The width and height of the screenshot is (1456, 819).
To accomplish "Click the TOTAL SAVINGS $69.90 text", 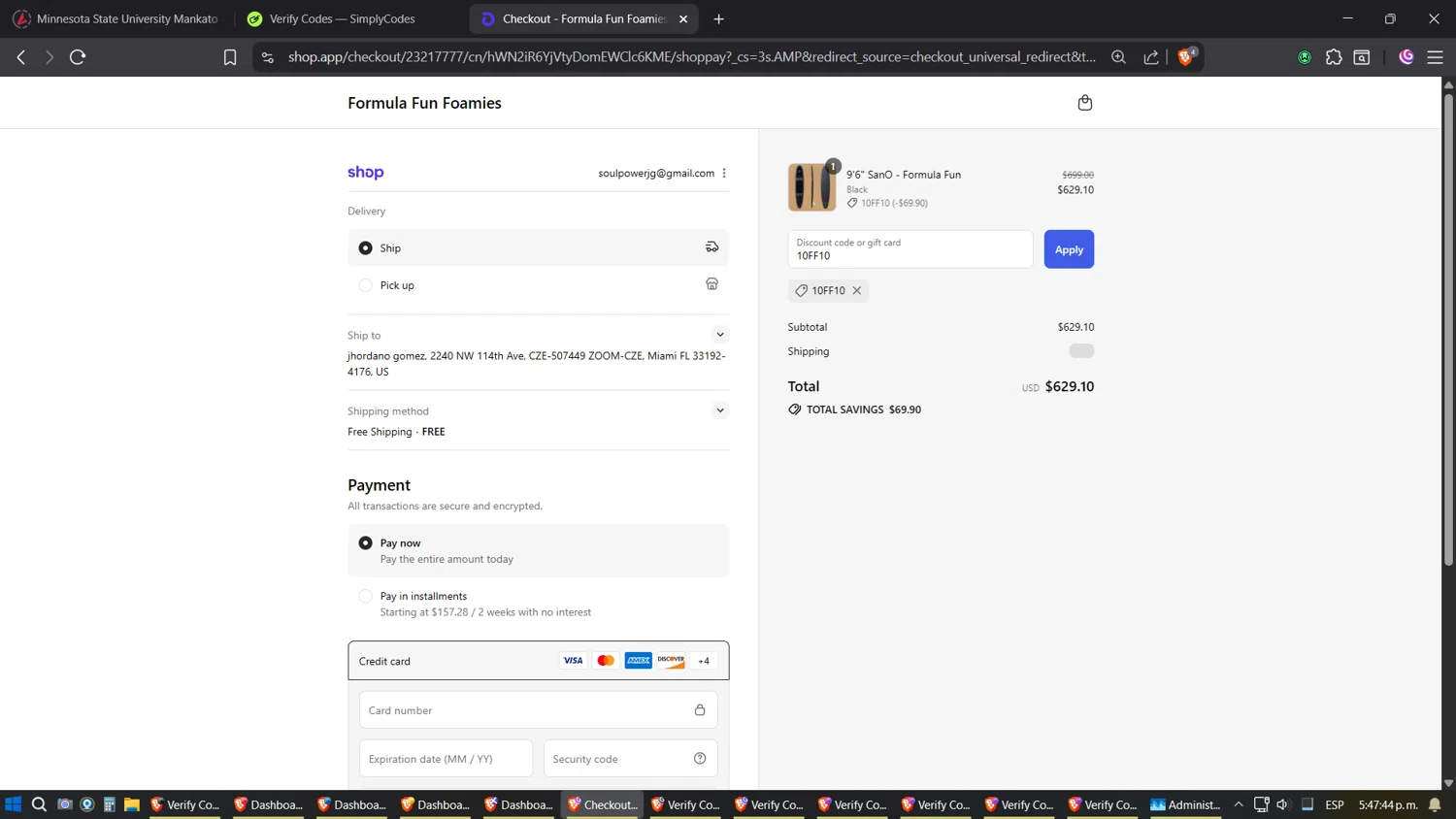I will pyautogui.click(x=864, y=409).
